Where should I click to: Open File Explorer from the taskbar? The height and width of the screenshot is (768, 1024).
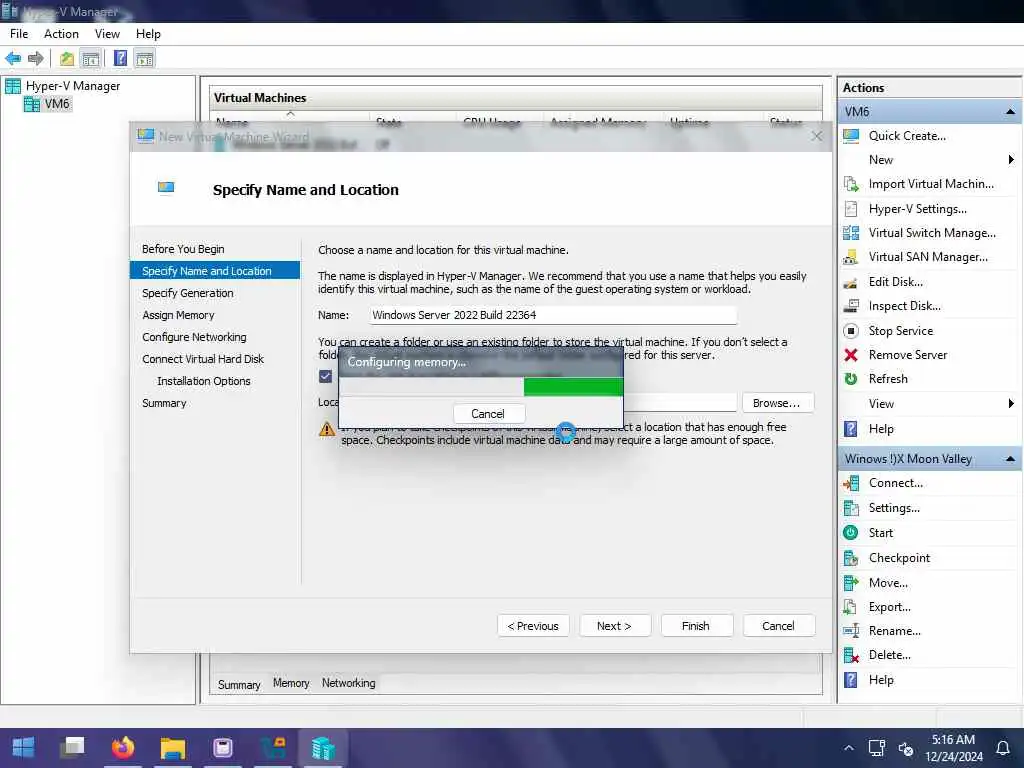pos(173,748)
